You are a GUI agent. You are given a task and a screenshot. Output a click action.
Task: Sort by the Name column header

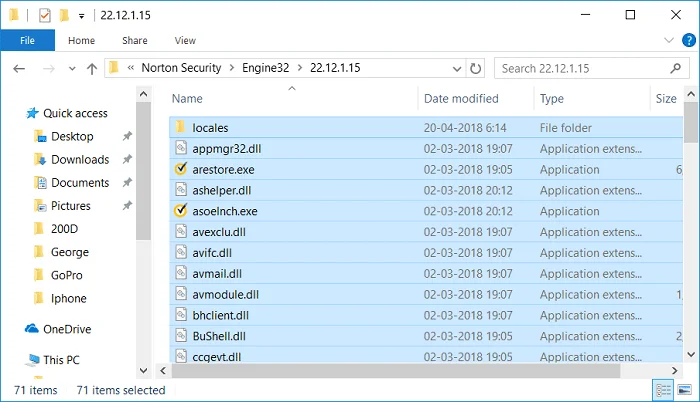pyautogui.click(x=187, y=99)
